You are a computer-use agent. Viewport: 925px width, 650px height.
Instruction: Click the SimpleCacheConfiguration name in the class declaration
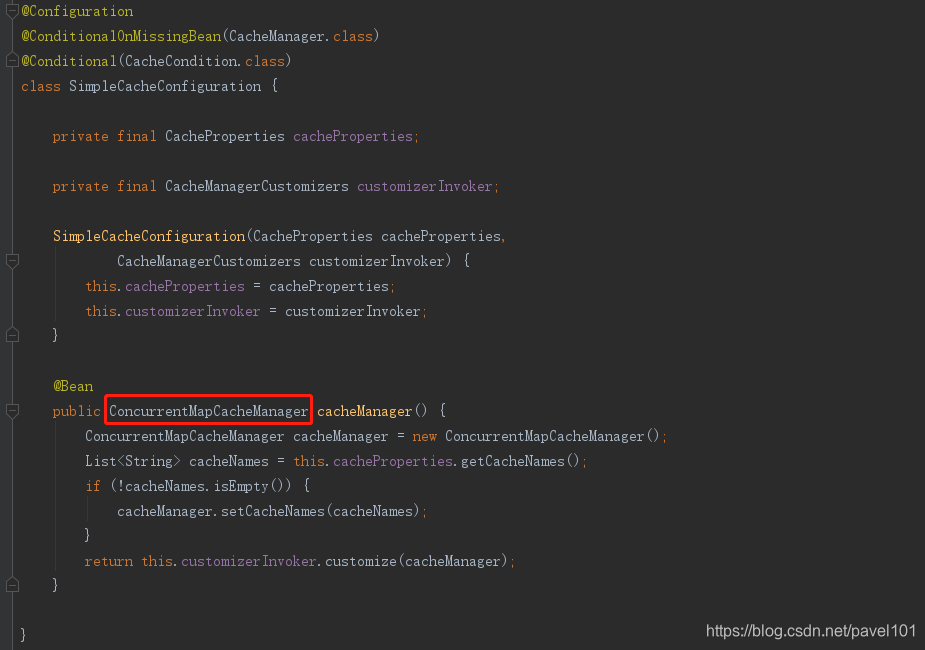point(165,86)
